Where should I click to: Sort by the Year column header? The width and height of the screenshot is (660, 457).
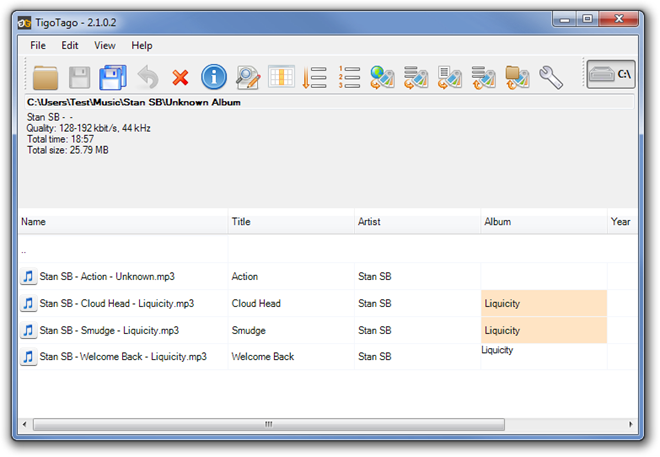pos(623,222)
